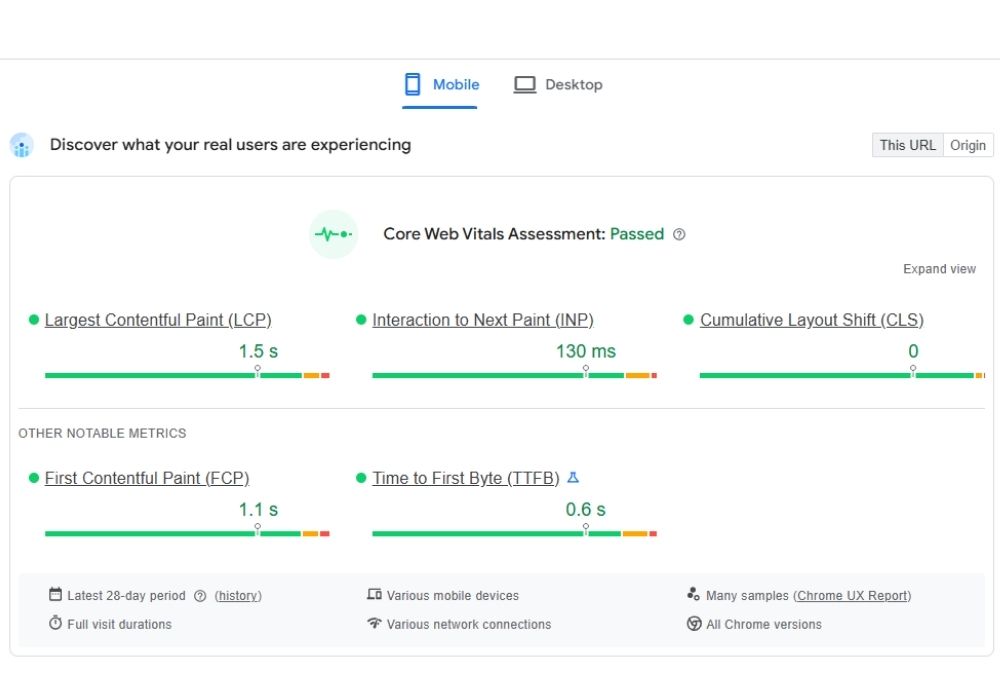The image size is (1000, 674).
Task: Open help icon beside Latest 28-day period
Action: pyautogui.click(x=200, y=596)
